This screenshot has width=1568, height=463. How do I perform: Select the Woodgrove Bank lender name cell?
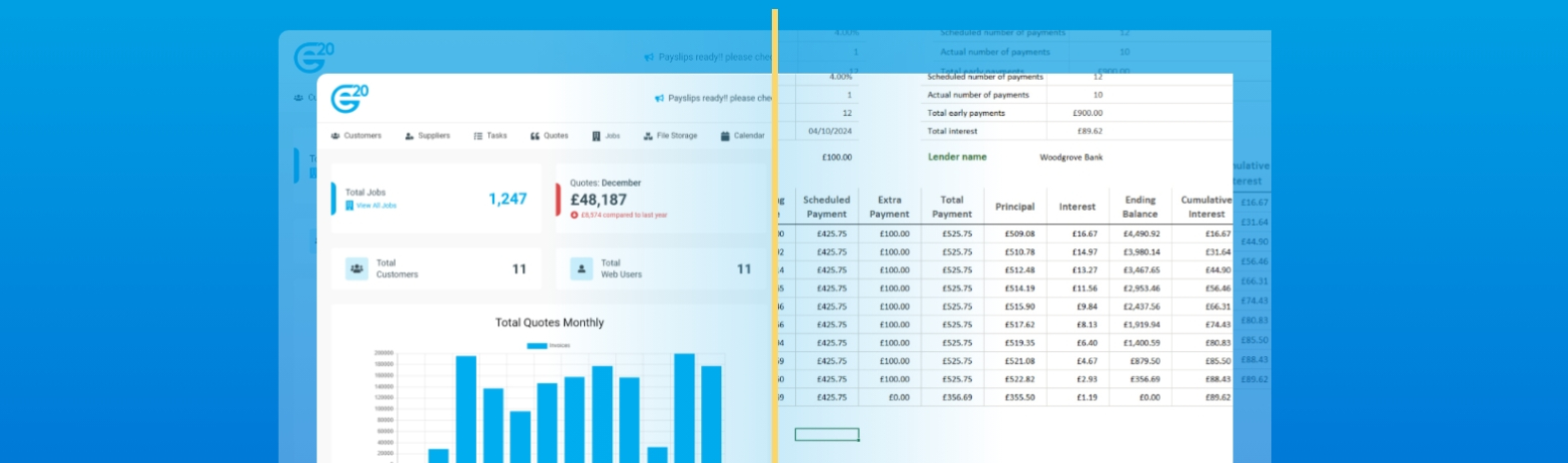click(x=1071, y=158)
